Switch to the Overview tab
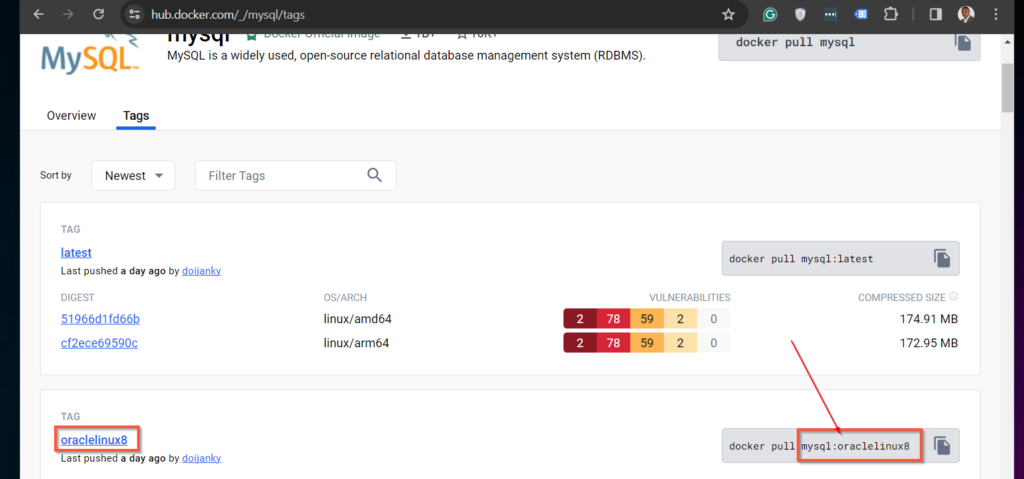Viewport: 1024px width, 479px height. (71, 116)
